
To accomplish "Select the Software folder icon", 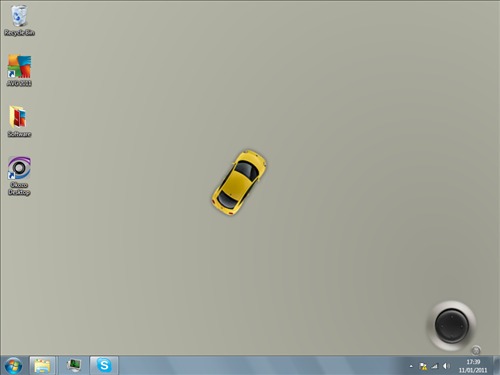I will click(x=19, y=121).
